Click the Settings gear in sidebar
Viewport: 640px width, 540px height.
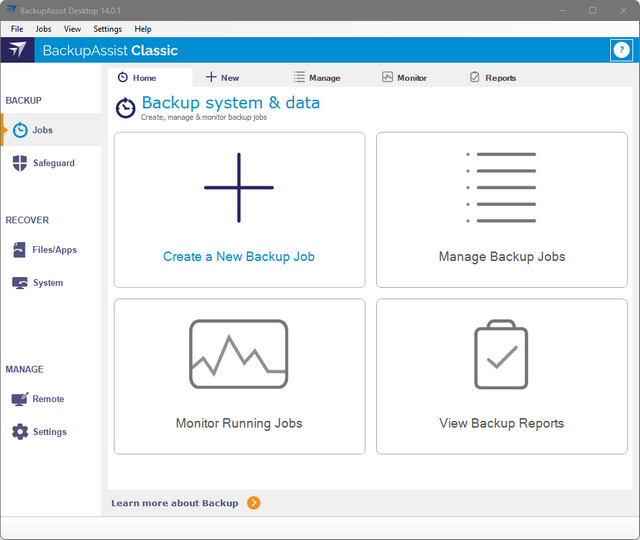click(x=20, y=432)
